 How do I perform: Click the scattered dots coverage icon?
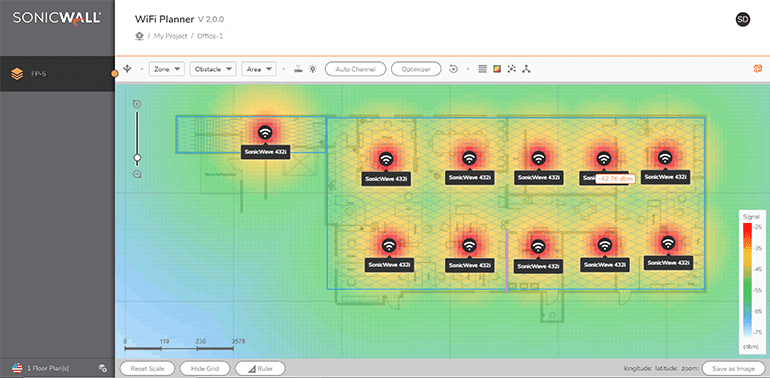(x=512, y=69)
